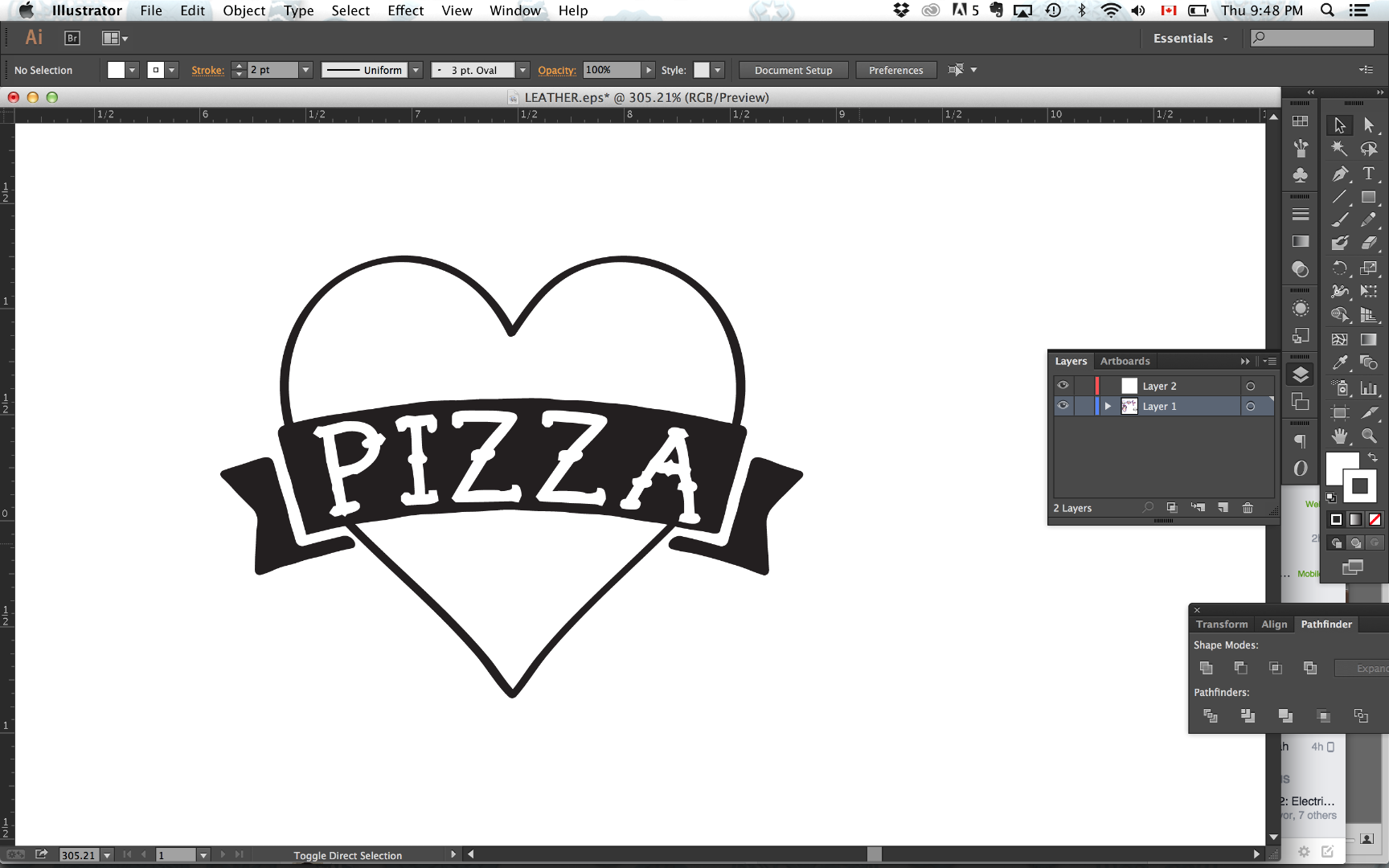Select the Lasso tool

[1369, 149]
